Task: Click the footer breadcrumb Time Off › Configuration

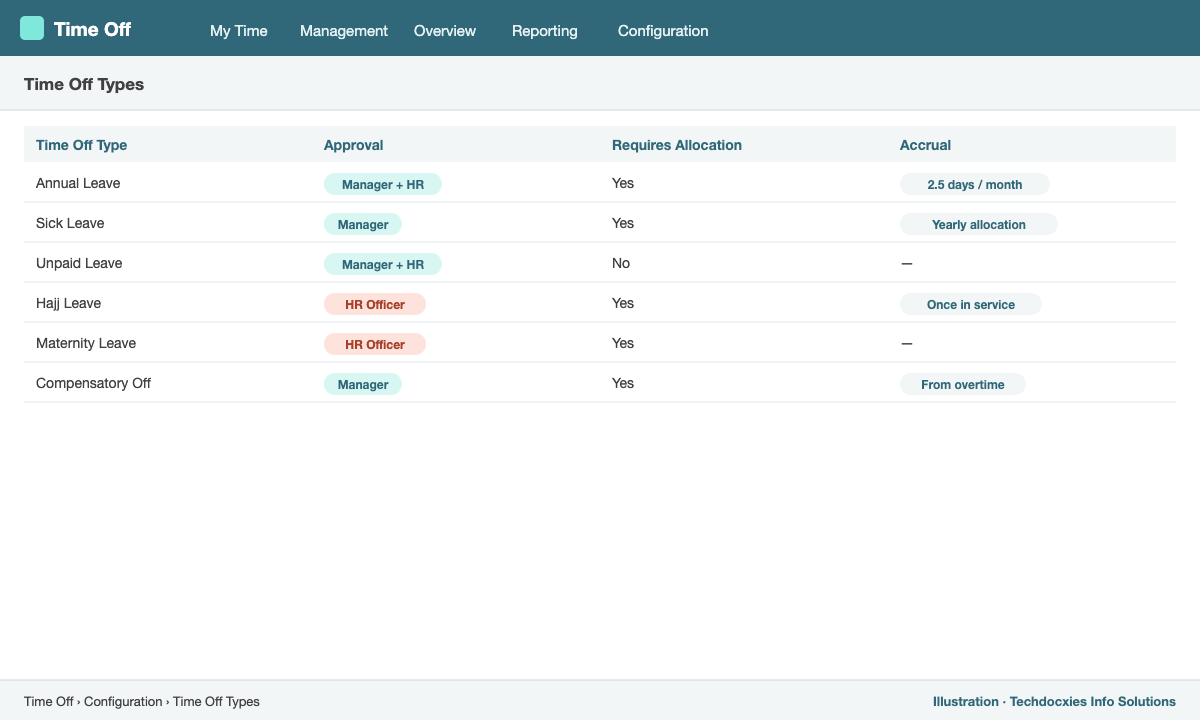Action: click(x=93, y=701)
